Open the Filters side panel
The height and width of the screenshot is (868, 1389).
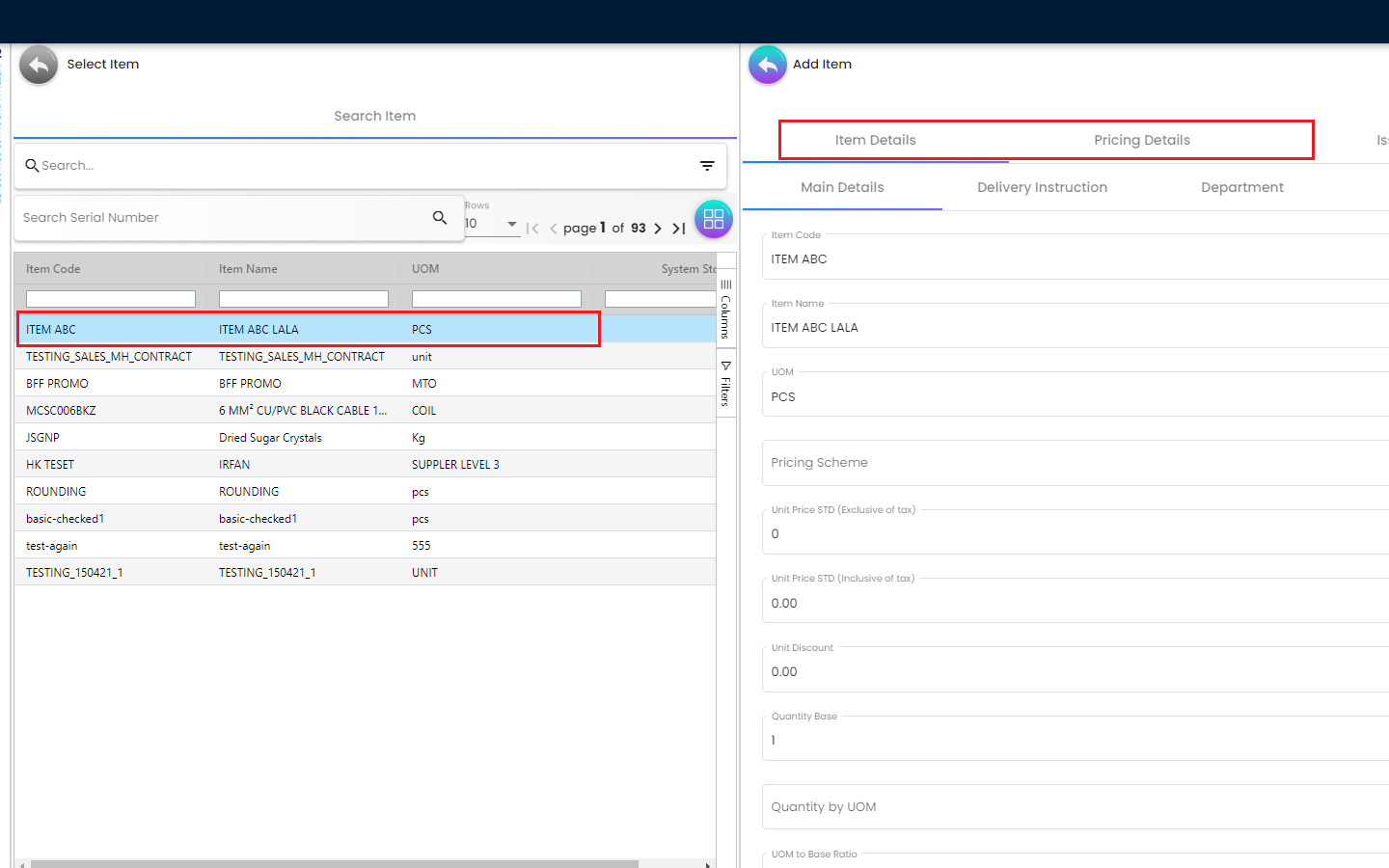(725, 385)
